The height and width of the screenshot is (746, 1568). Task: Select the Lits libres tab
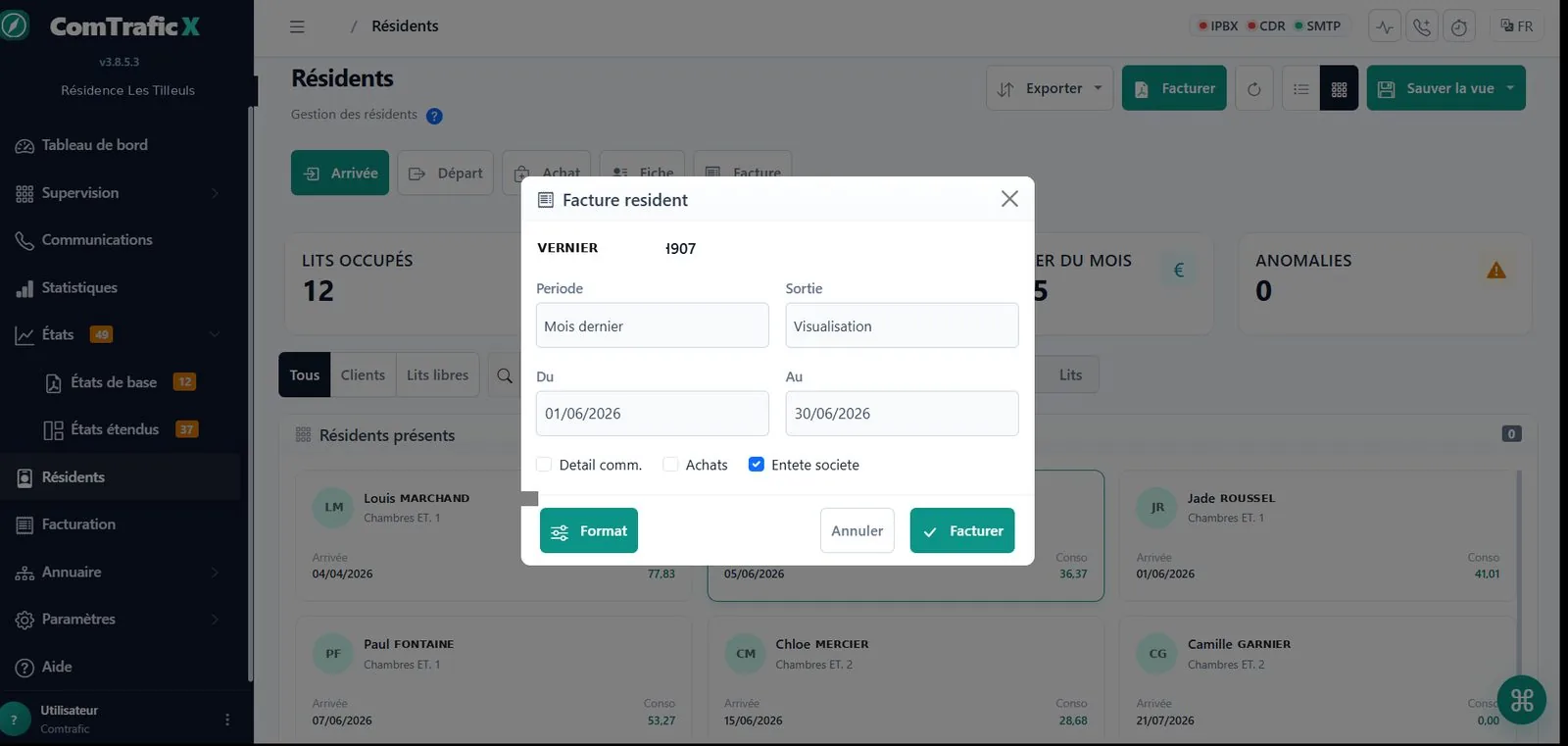click(x=437, y=375)
